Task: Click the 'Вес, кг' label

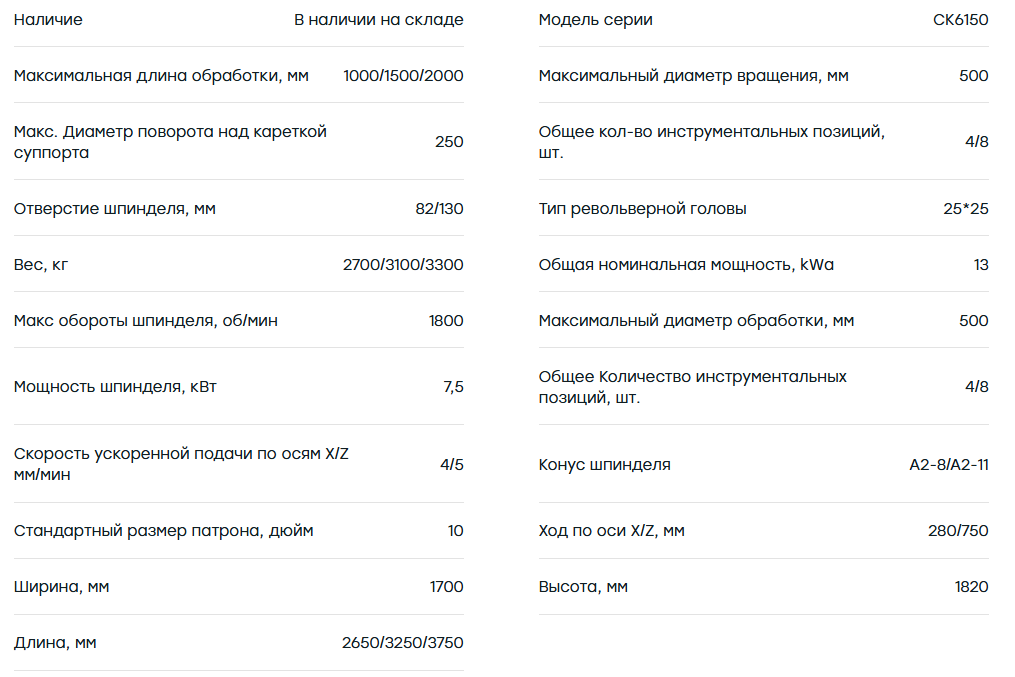Action: tap(41, 265)
